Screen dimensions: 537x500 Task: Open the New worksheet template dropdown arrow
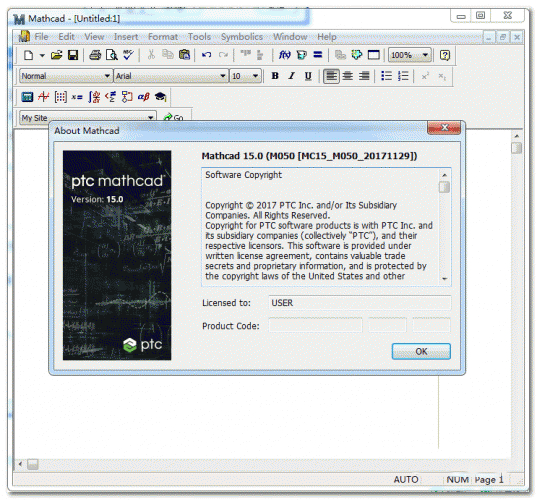(x=42, y=55)
